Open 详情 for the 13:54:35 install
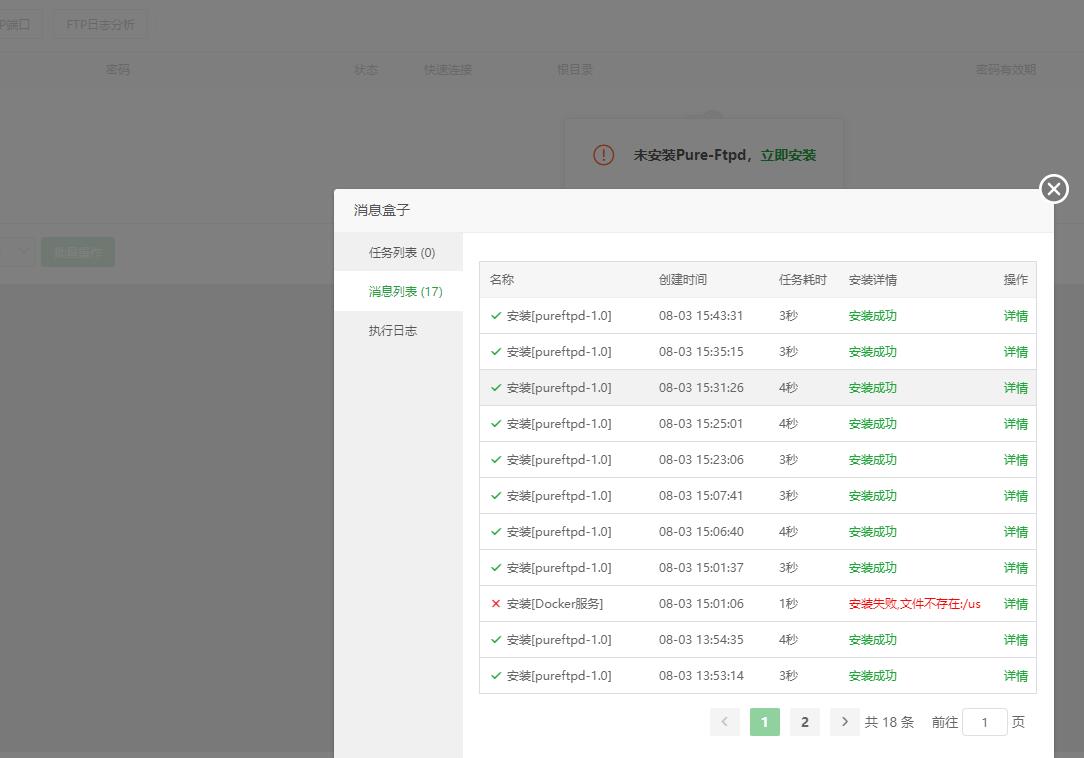The height and width of the screenshot is (758, 1084). [x=1016, y=640]
